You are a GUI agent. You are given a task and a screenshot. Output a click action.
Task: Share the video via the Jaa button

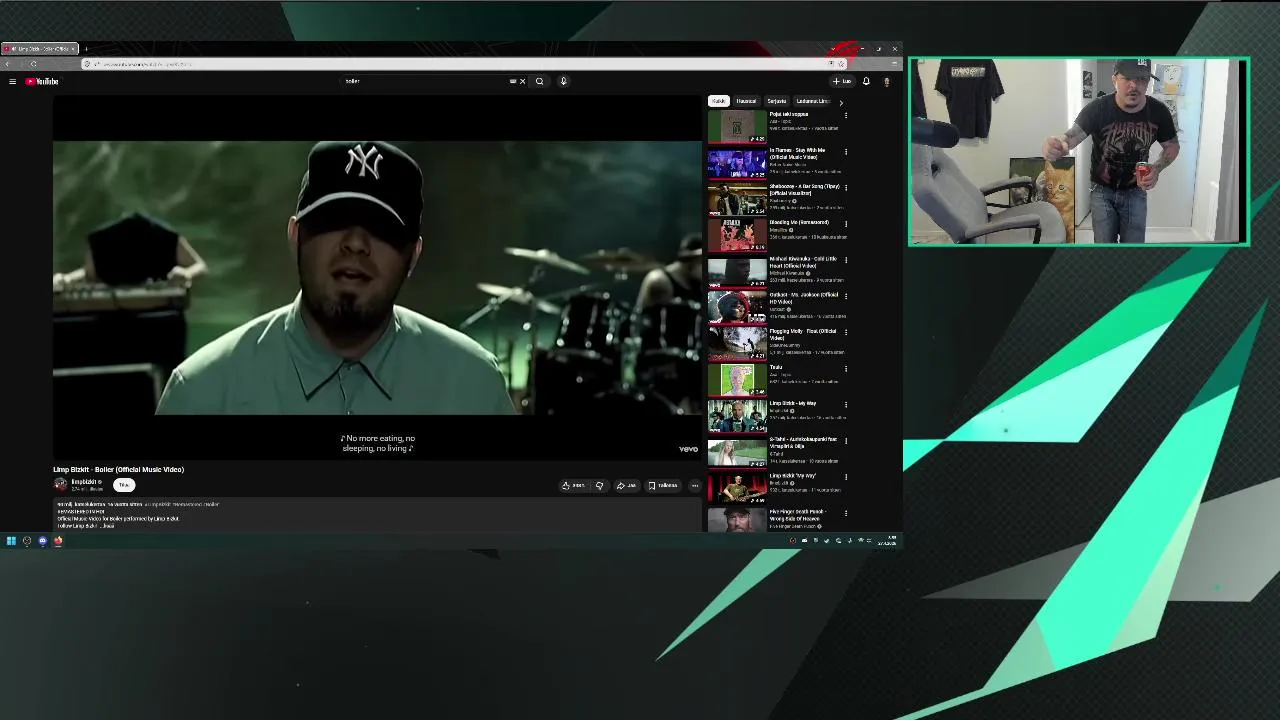tap(627, 485)
